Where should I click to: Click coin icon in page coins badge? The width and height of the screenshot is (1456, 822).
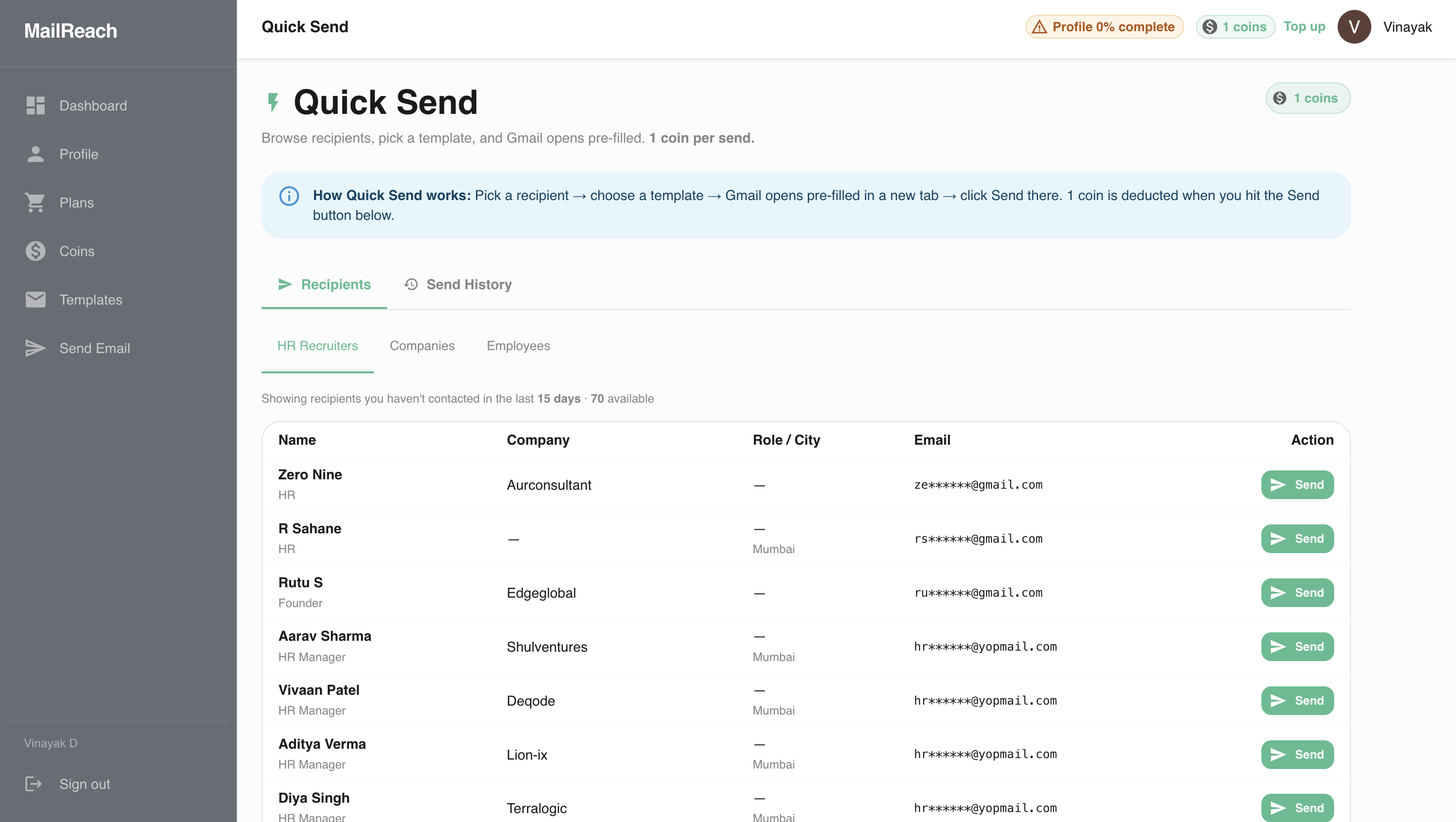(x=1280, y=99)
